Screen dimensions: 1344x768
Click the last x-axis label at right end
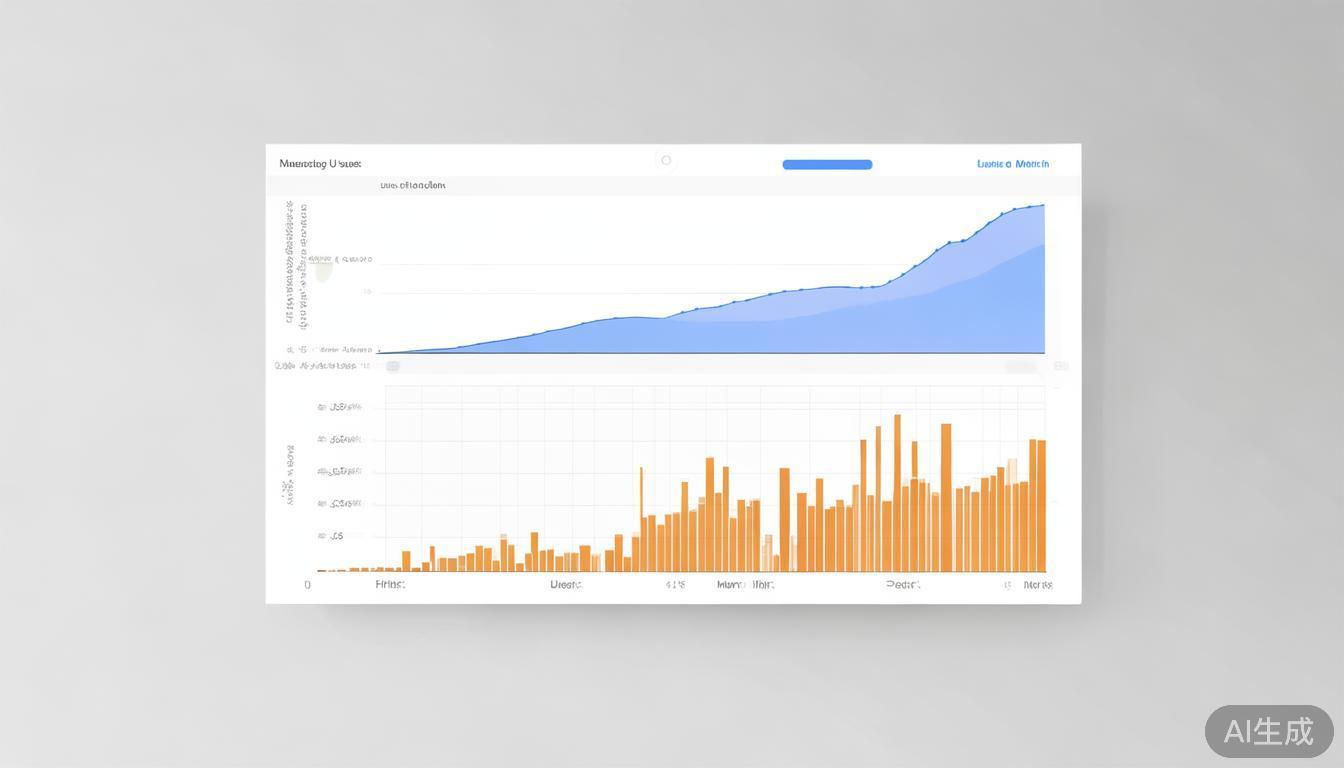click(1037, 584)
